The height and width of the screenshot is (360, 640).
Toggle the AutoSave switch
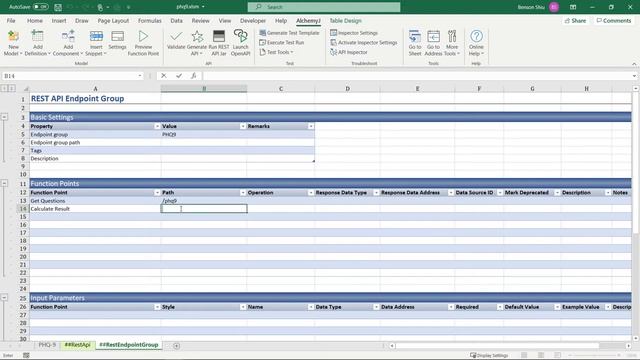40,7
